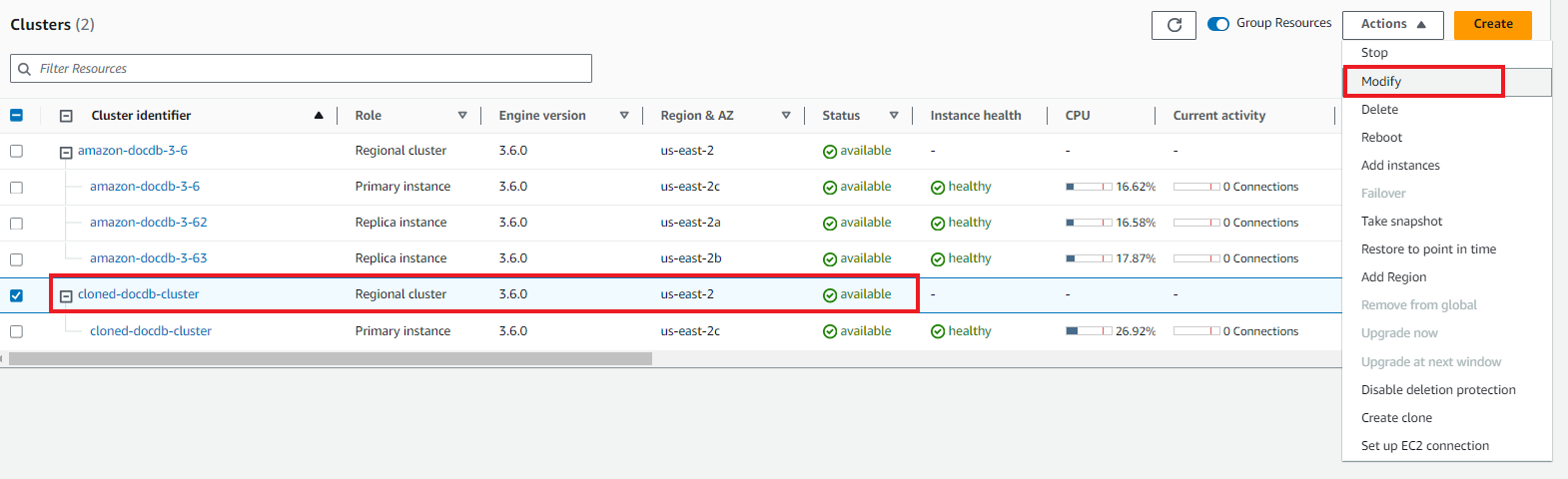
Task: Click 16.58% CPU value text
Action: tap(1136, 223)
